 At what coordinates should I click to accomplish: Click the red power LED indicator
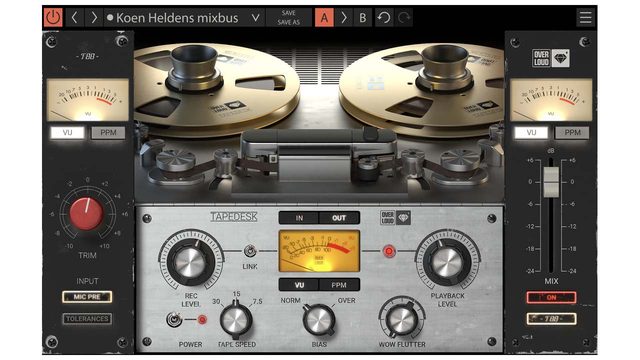pyautogui.click(x=202, y=320)
